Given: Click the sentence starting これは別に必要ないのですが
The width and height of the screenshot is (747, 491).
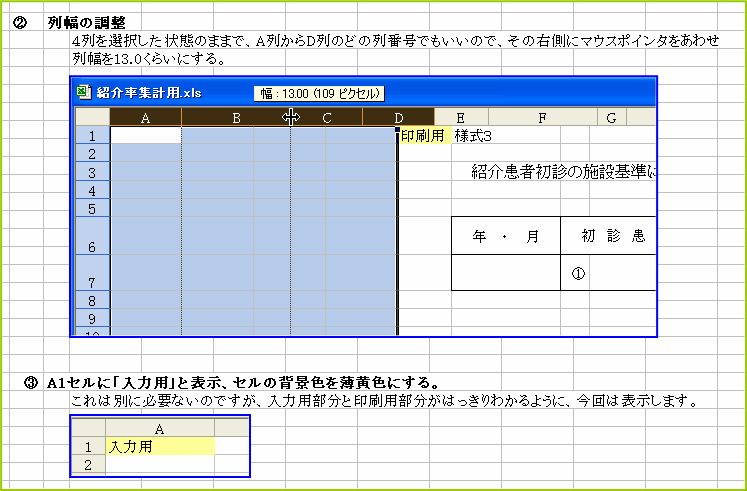Looking at the screenshot, I should [x=384, y=401].
